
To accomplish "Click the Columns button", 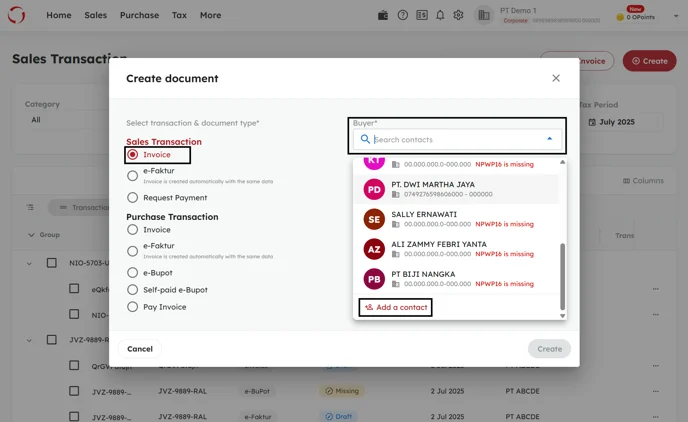I will click(x=643, y=181).
